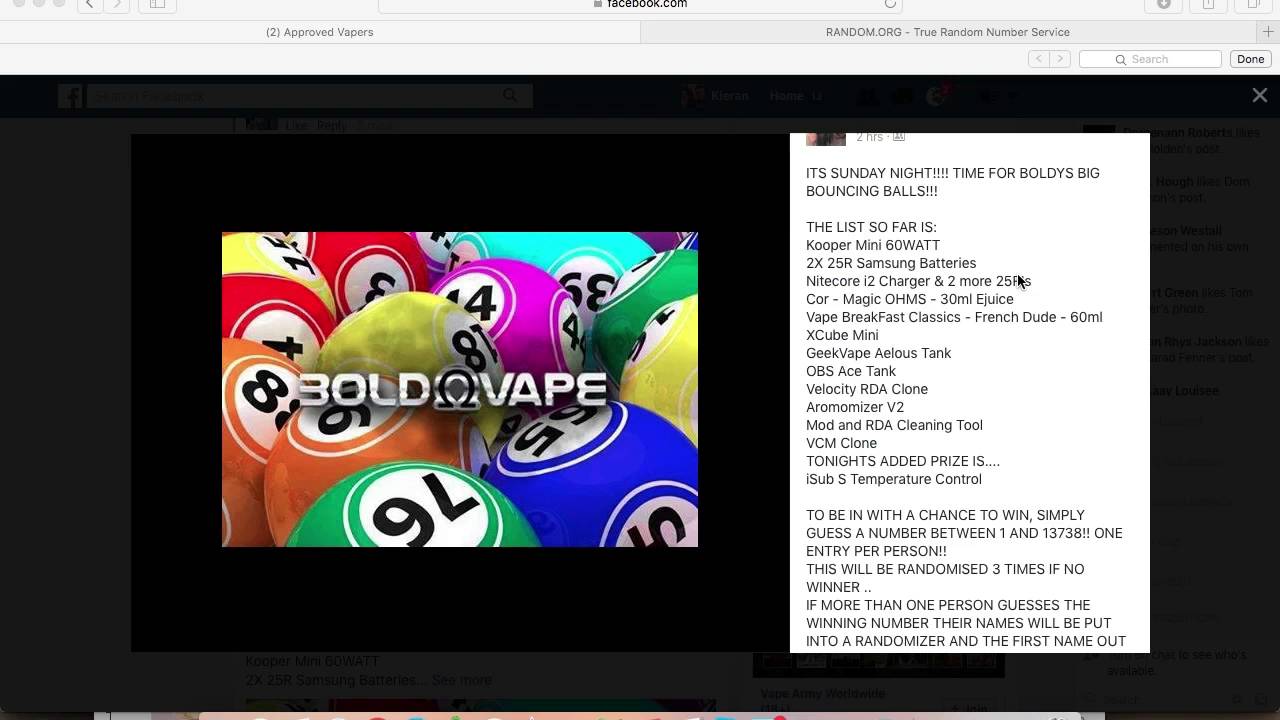
Task: Close the photo viewer with the X
Action: pos(1260,95)
